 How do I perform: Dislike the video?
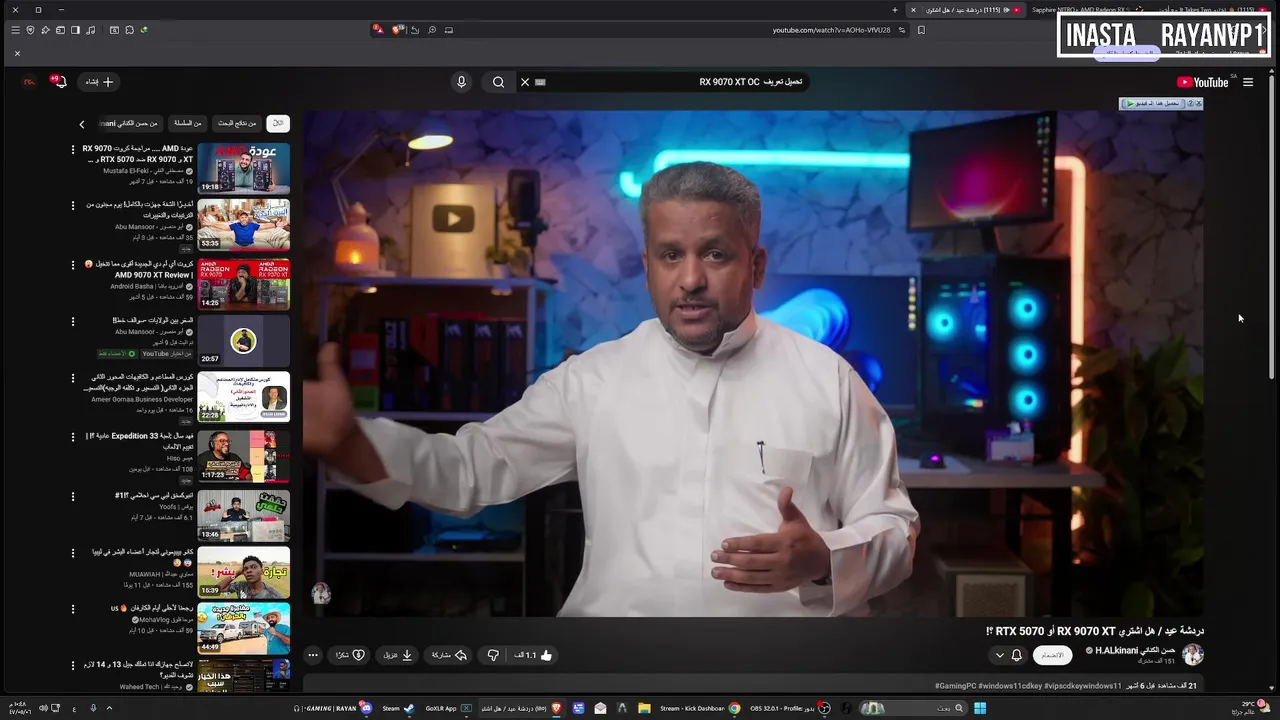[493, 655]
